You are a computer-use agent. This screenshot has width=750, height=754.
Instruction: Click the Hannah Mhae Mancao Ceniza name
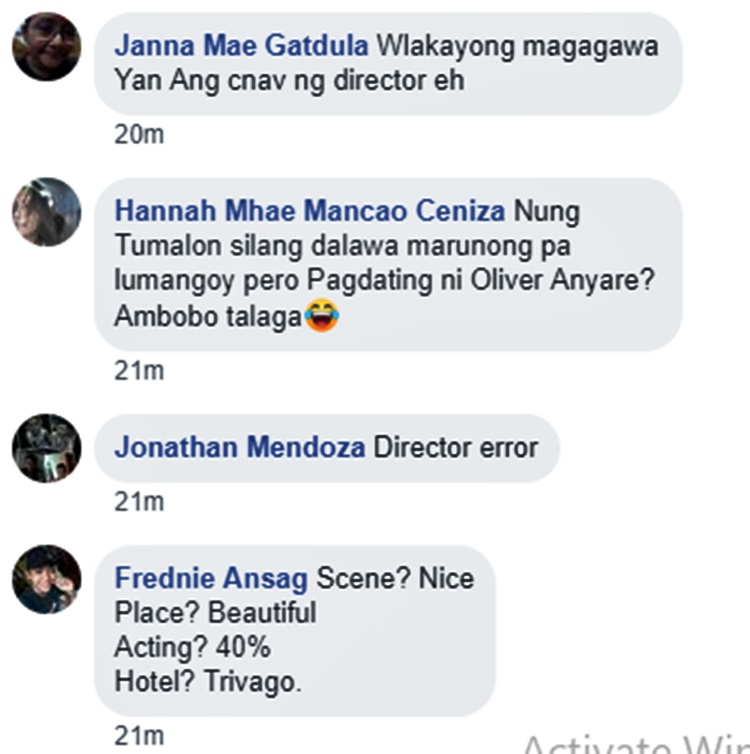311,212
